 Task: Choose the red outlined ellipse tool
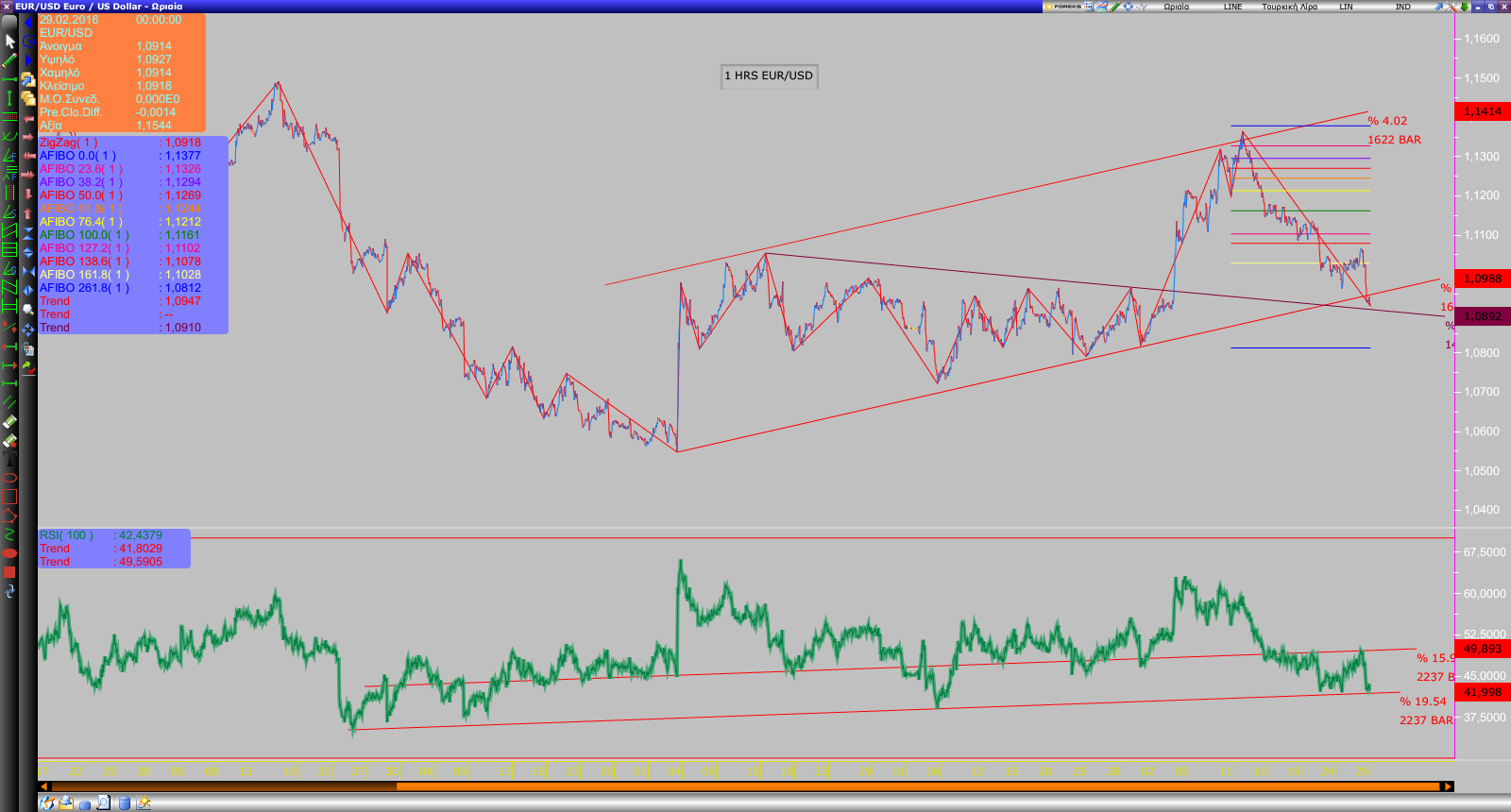click(9, 478)
